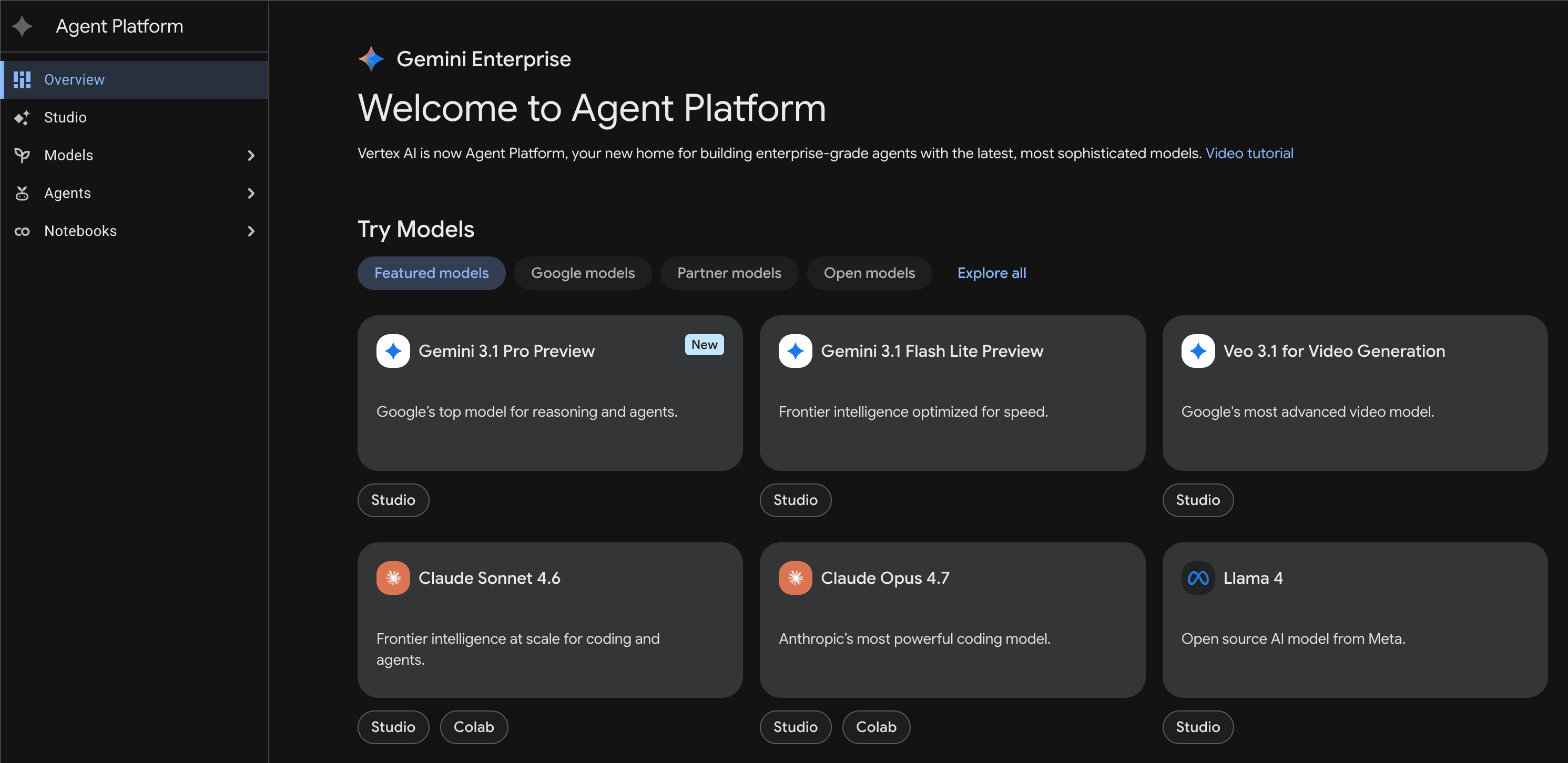
Task: Click the New badge on Gemini Pro card
Action: point(704,345)
